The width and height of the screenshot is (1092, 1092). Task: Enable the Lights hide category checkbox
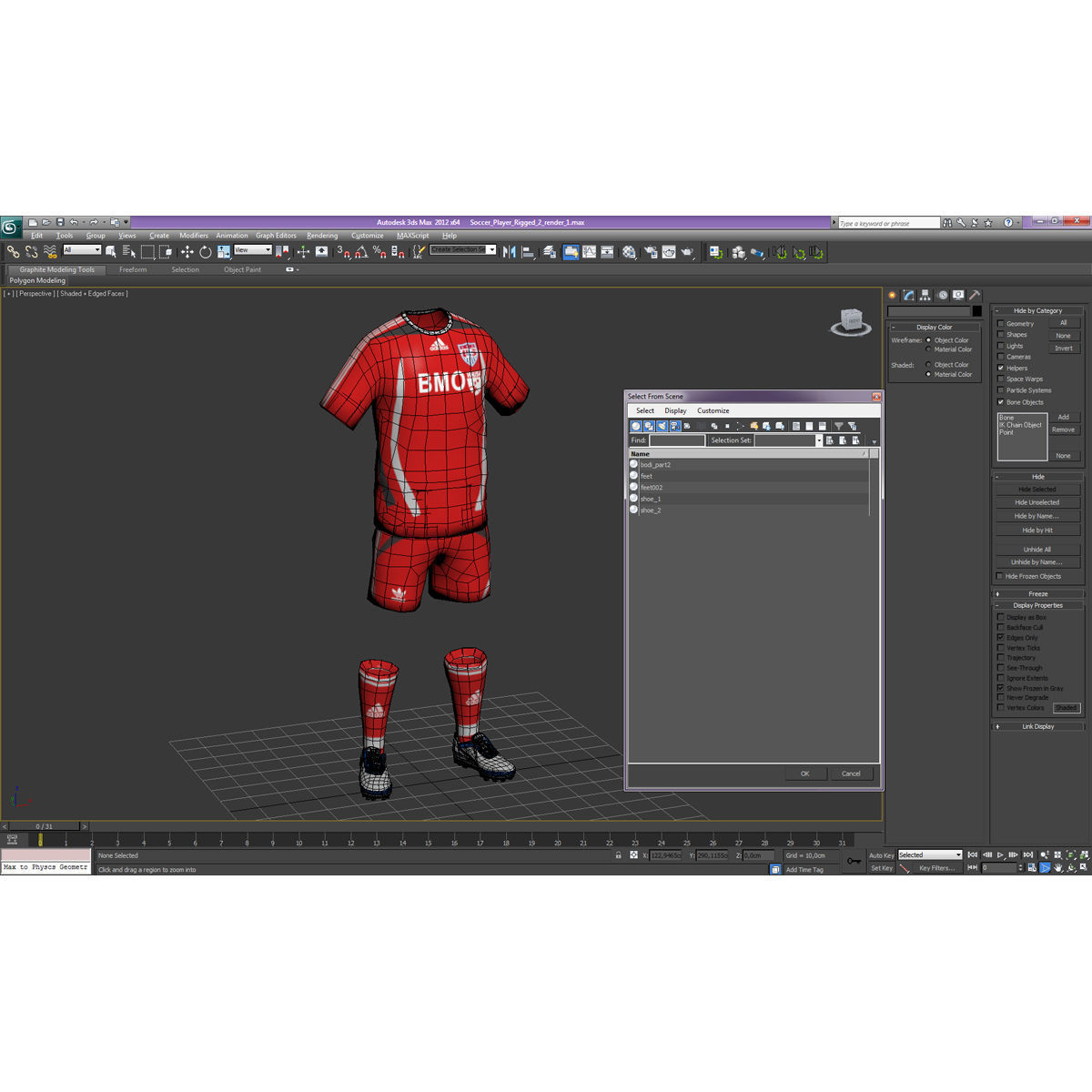[x=1000, y=346]
